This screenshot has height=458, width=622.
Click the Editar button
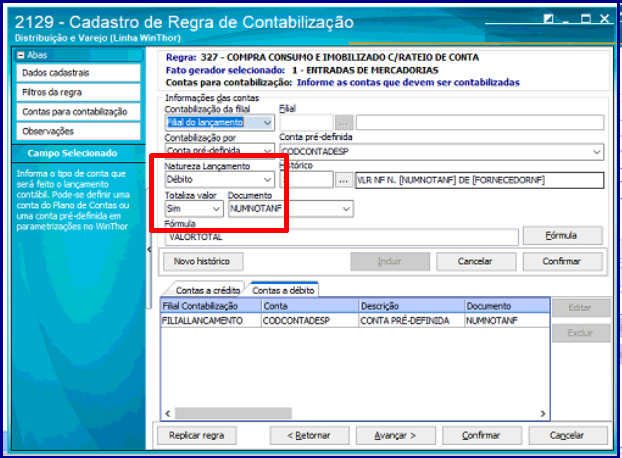(581, 308)
